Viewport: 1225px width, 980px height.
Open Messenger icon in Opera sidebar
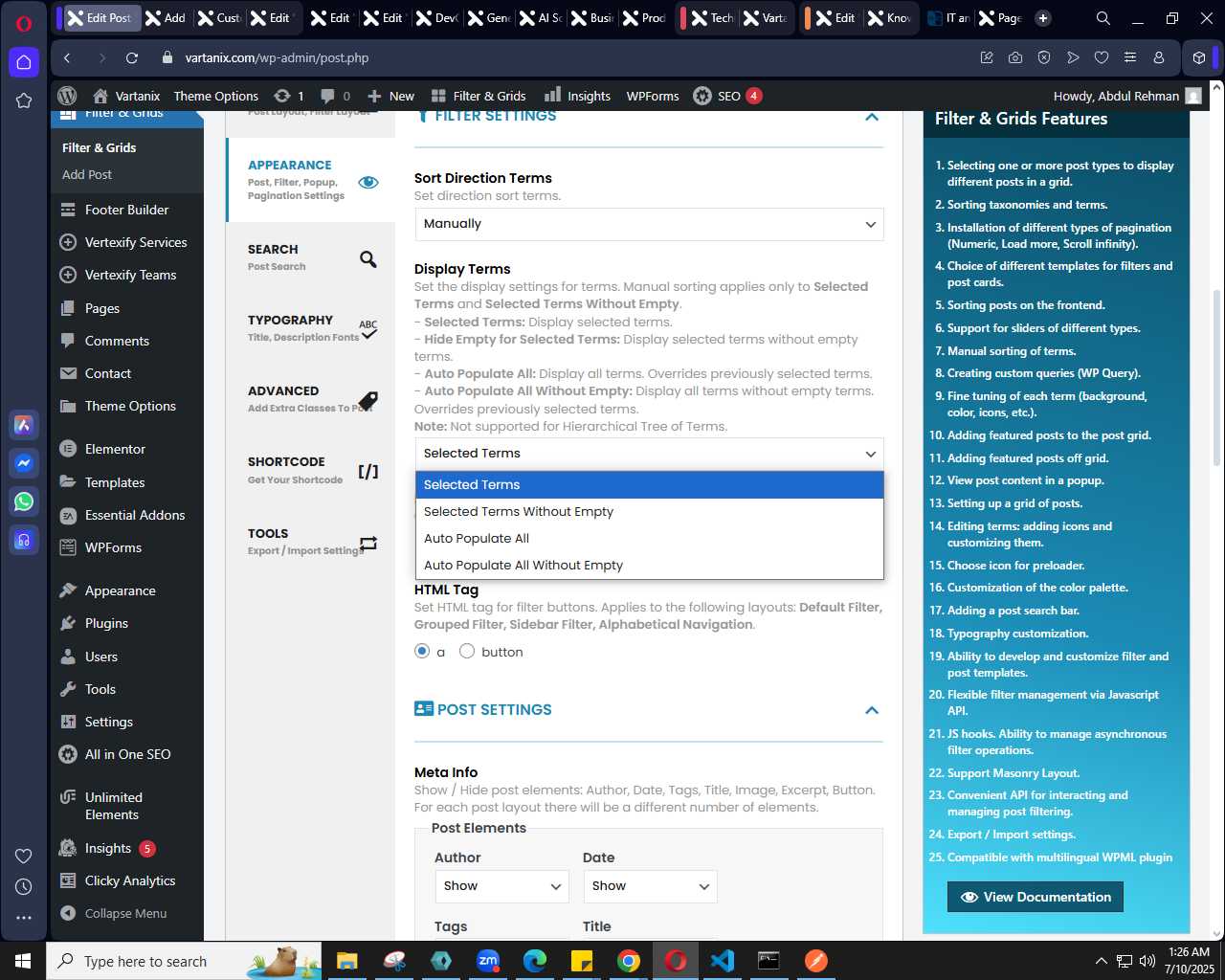pos(24,463)
